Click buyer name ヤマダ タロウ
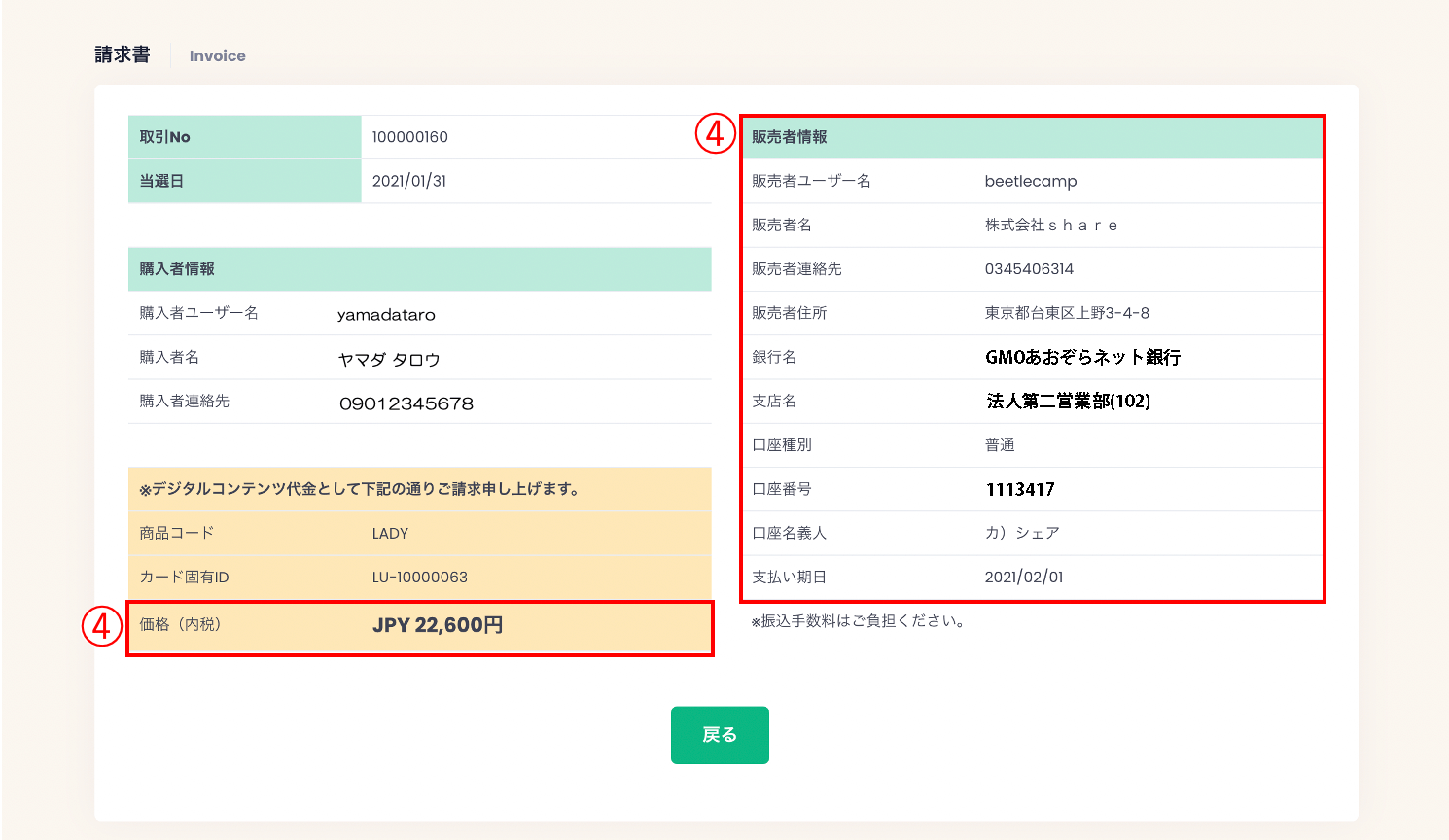This screenshot has height=840, width=1449. tap(388, 360)
